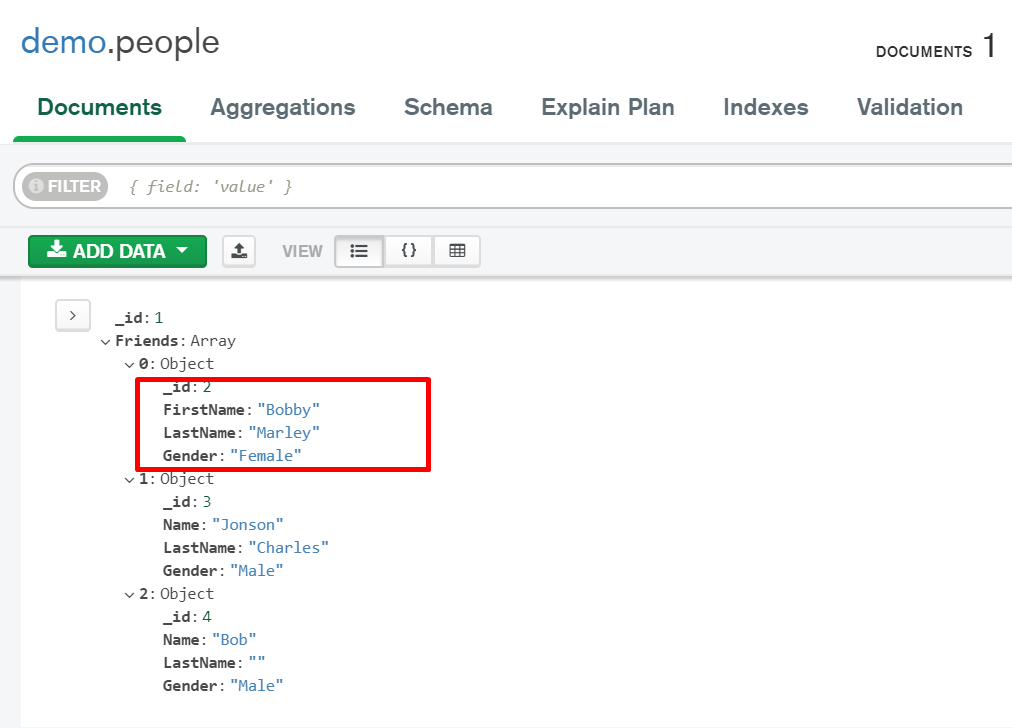Click the DOCUMENTS count label
The height and width of the screenshot is (728, 1012).
924,52
